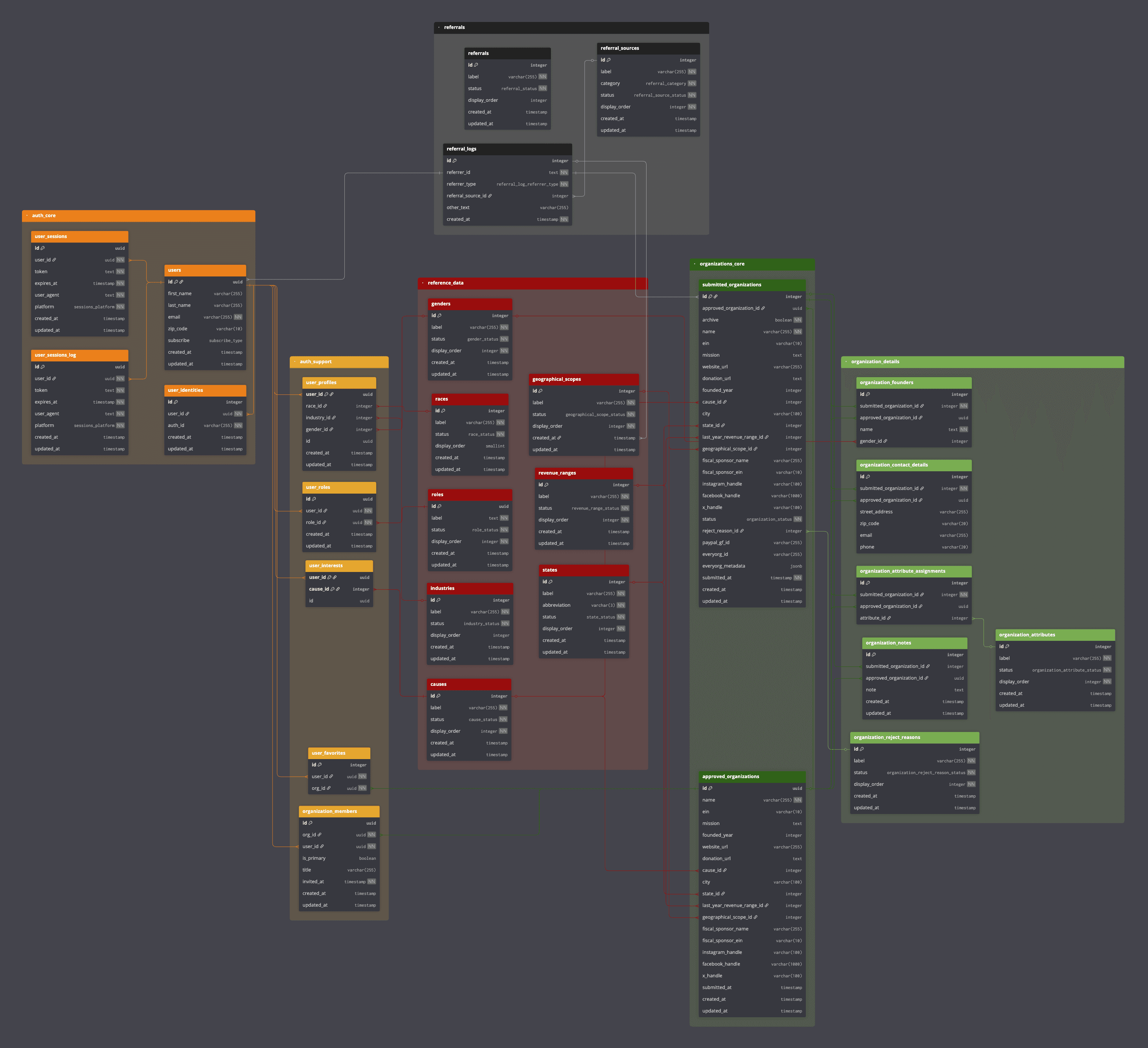Click the NN badge on referral_logs referrer_id

point(564,172)
